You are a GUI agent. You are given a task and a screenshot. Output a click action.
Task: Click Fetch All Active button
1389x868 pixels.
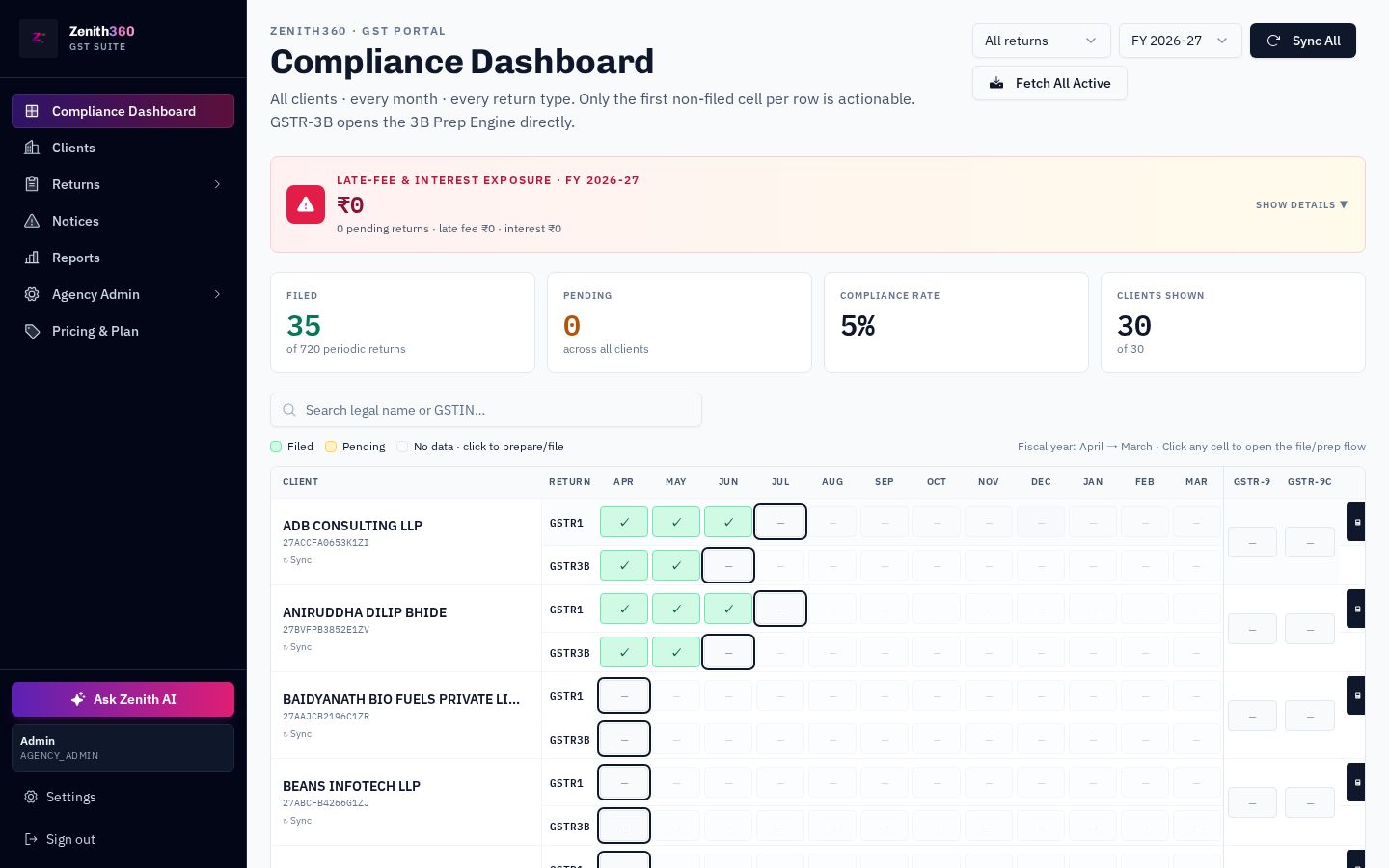coord(1049,83)
